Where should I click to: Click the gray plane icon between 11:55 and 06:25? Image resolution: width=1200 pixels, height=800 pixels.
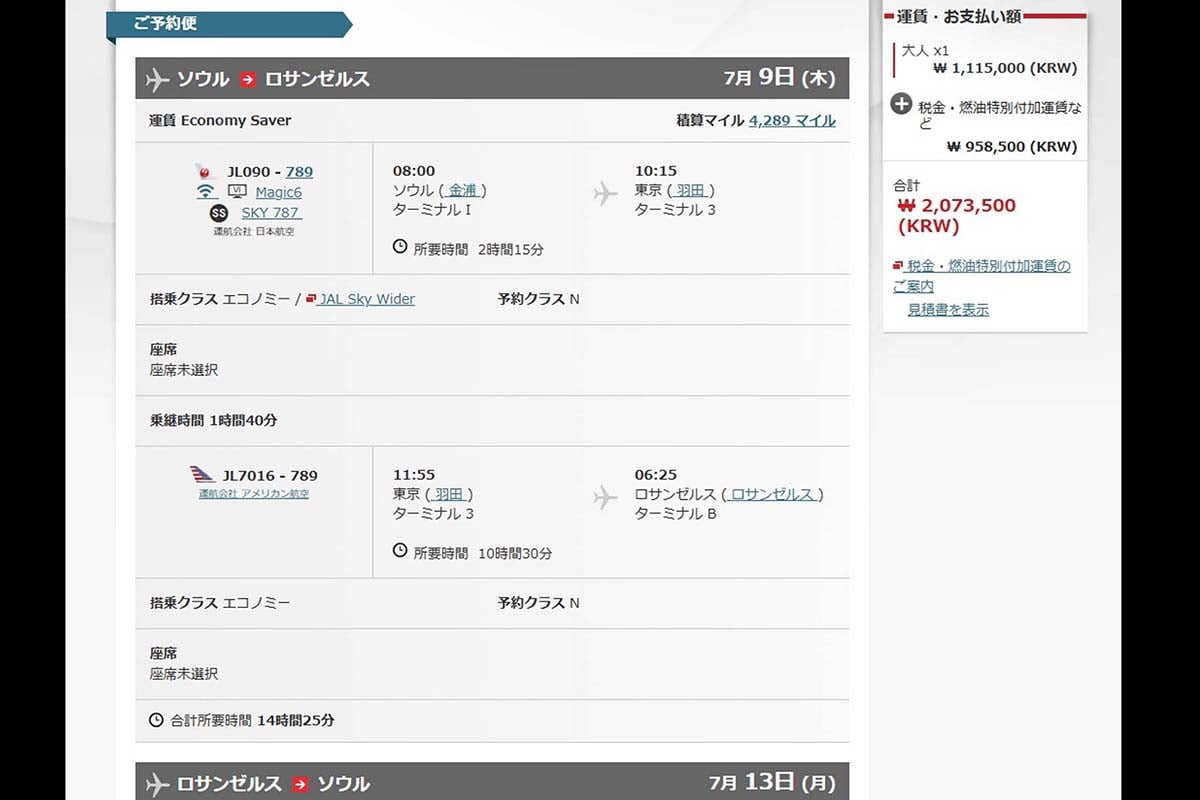[605, 497]
